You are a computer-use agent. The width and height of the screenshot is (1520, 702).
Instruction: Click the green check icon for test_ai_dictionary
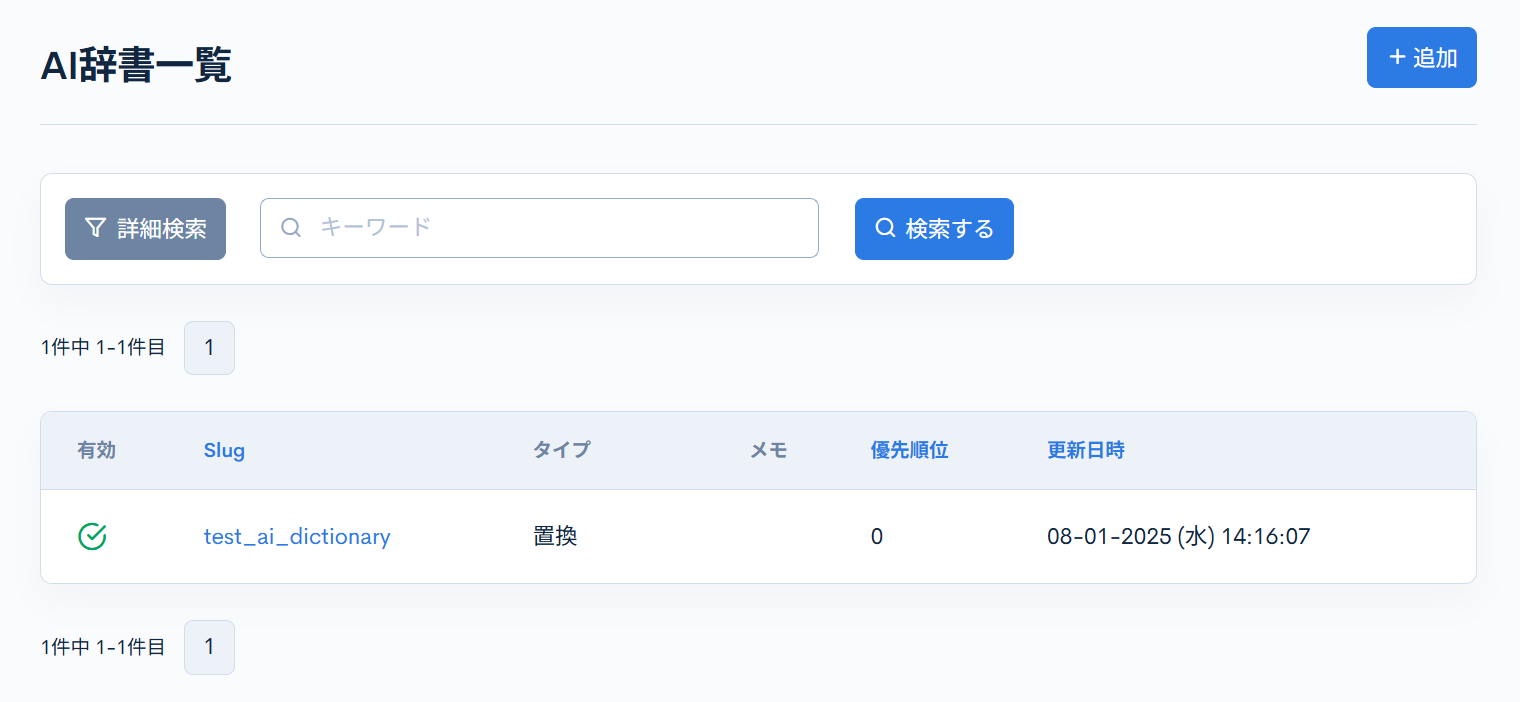point(92,537)
